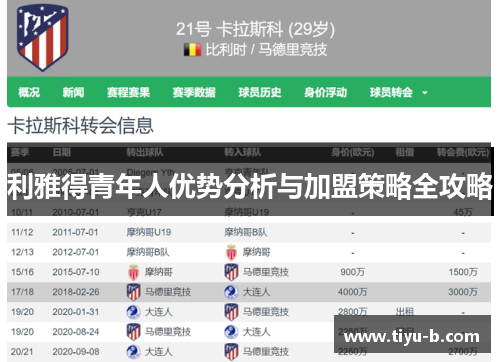
Task: Switch to the 新闻 tab
Action: (x=73, y=92)
